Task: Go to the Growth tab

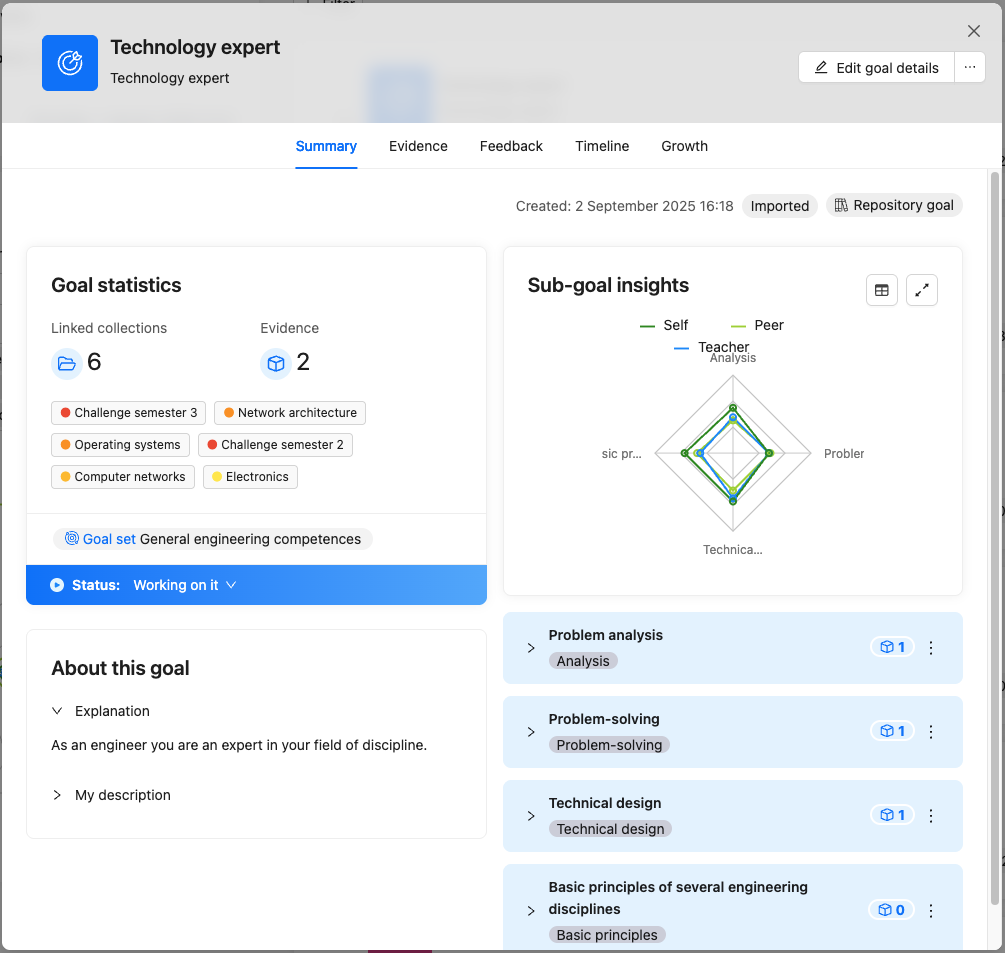Action: [684, 146]
